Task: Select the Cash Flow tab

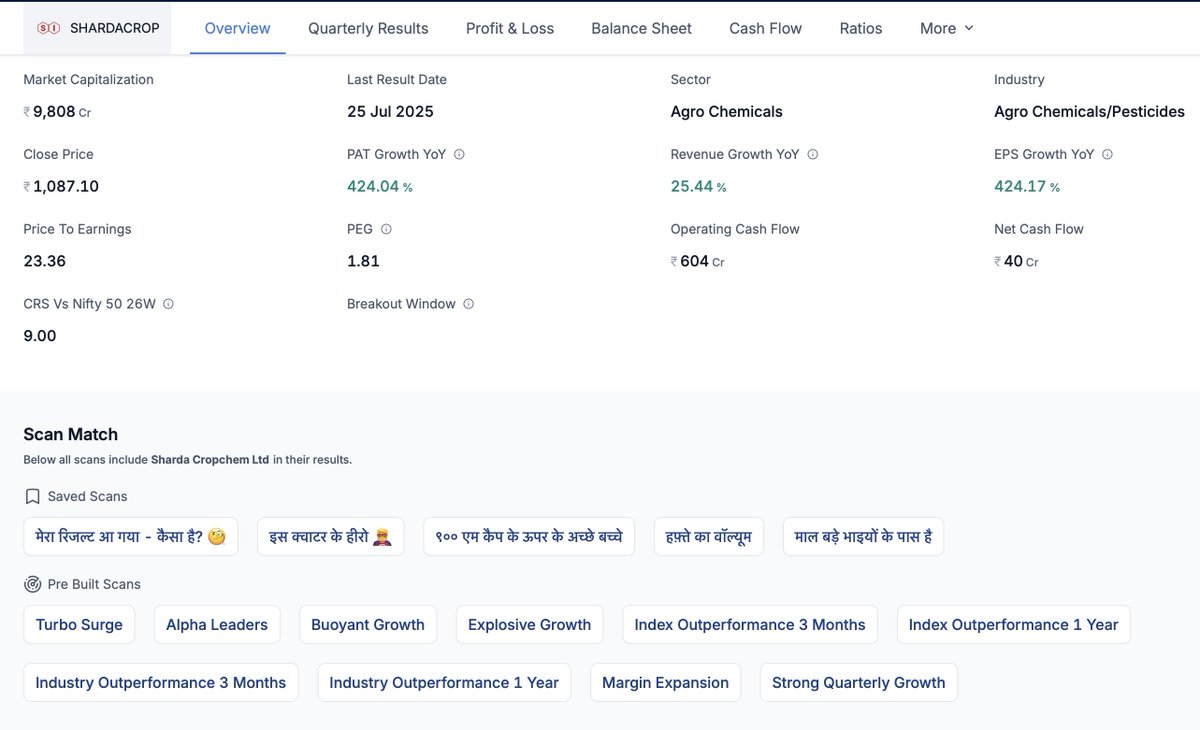Action: [766, 28]
